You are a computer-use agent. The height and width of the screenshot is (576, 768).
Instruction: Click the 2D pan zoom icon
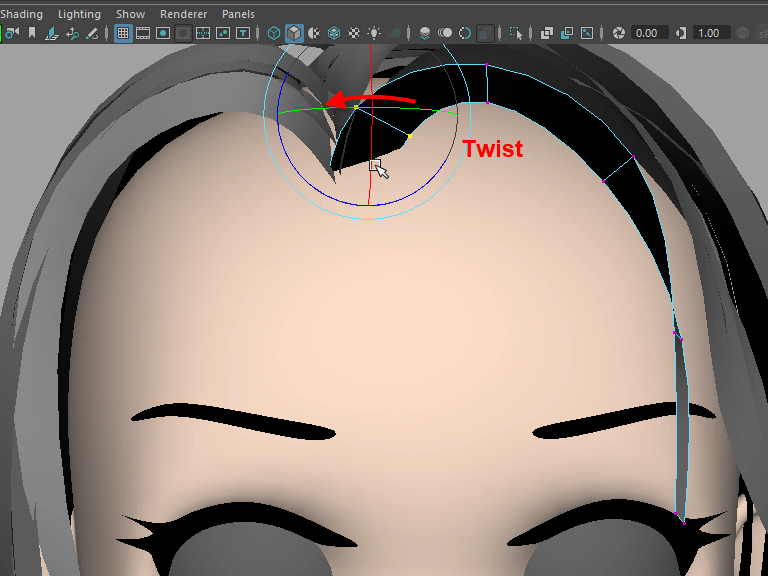[x=72, y=33]
